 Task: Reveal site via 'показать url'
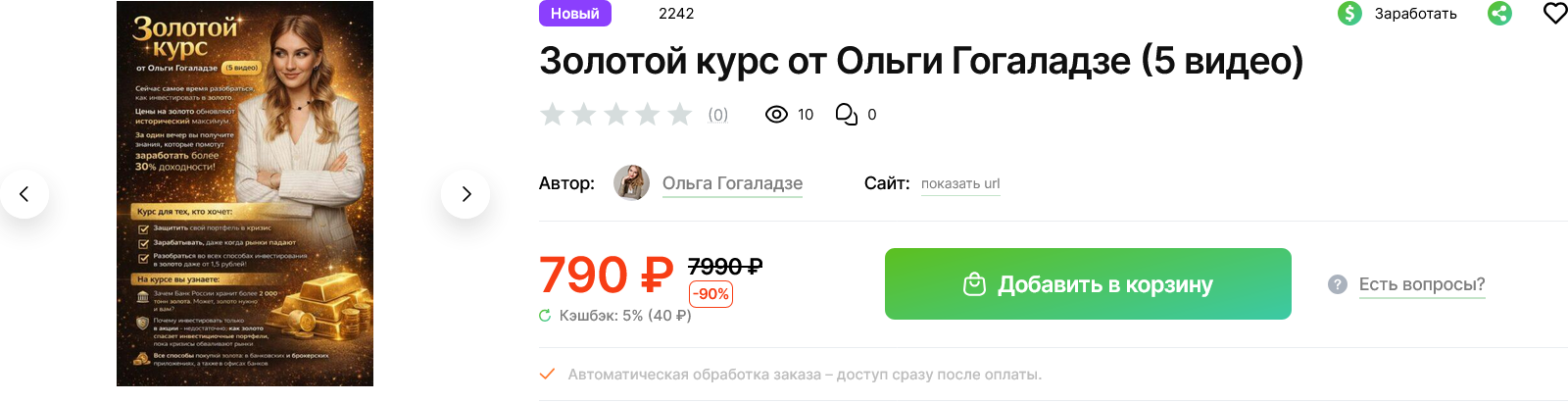click(960, 183)
